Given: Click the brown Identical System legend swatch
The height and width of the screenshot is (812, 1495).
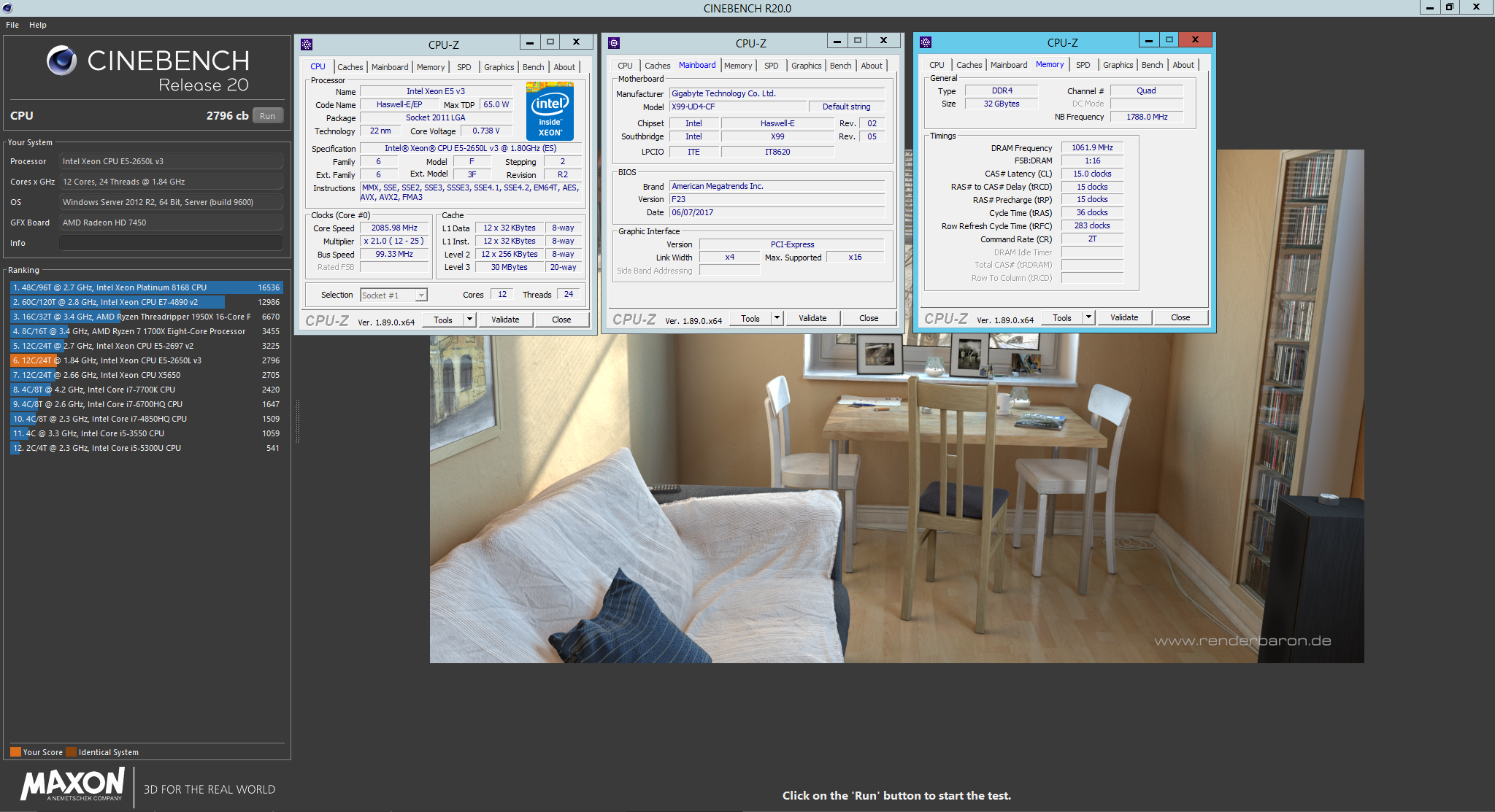Looking at the screenshot, I should click(71, 751).
